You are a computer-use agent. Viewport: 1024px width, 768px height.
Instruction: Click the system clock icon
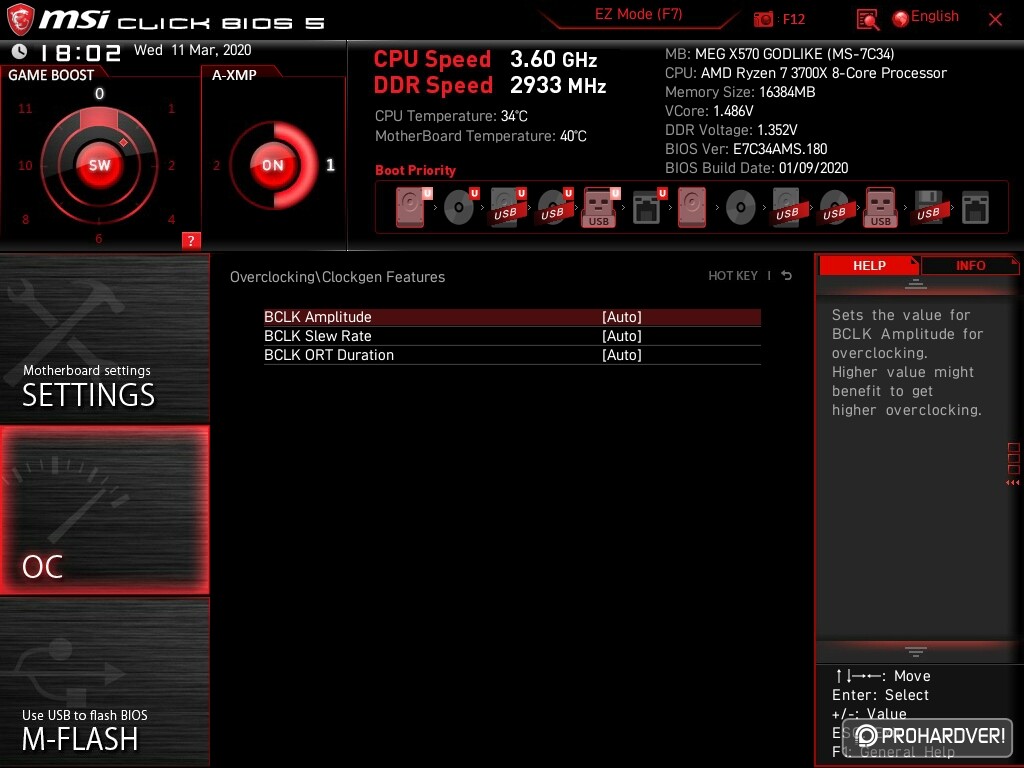pyautogui.click(x=20, y=51)
